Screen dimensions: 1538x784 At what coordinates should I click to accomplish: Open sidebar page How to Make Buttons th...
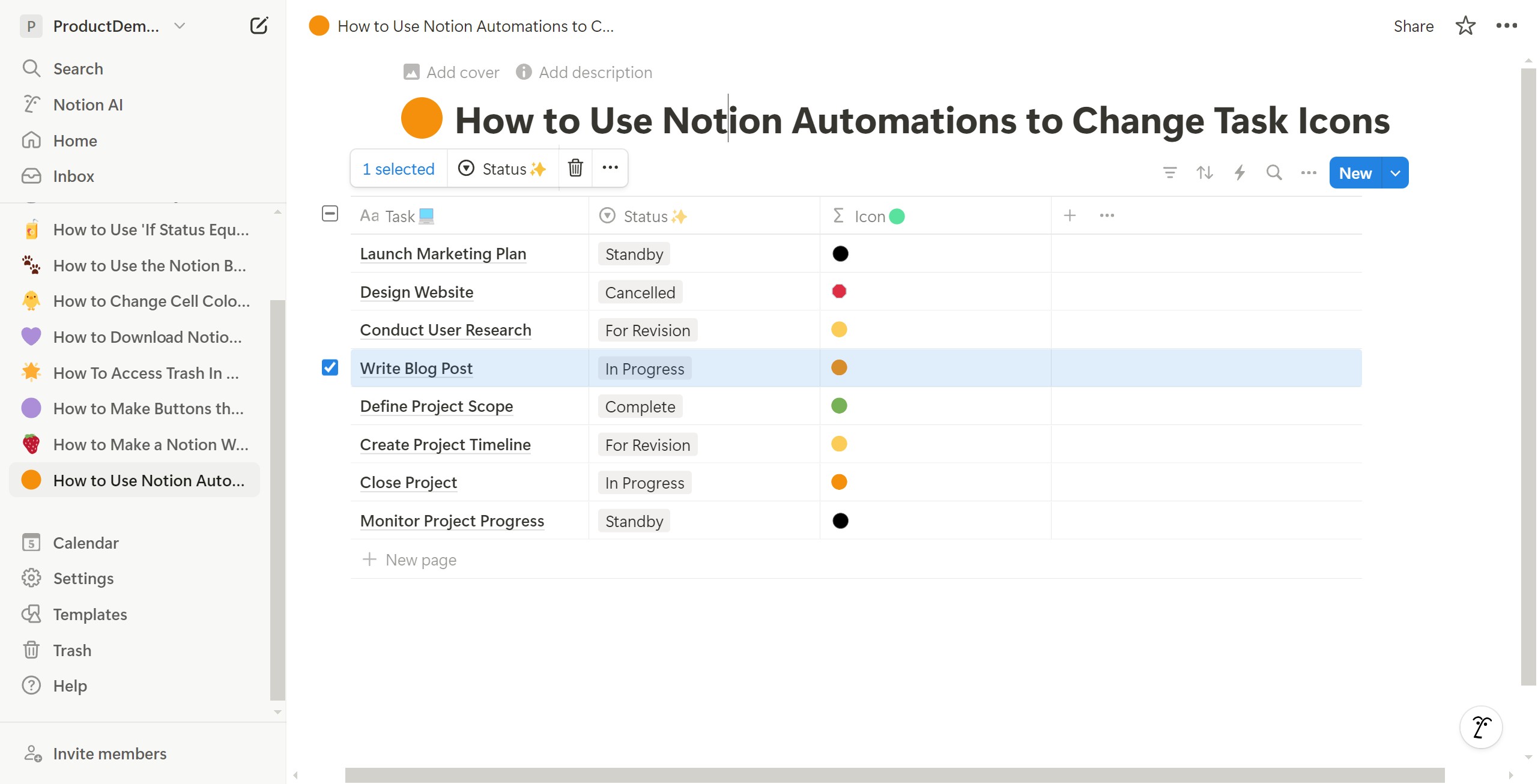135,408
